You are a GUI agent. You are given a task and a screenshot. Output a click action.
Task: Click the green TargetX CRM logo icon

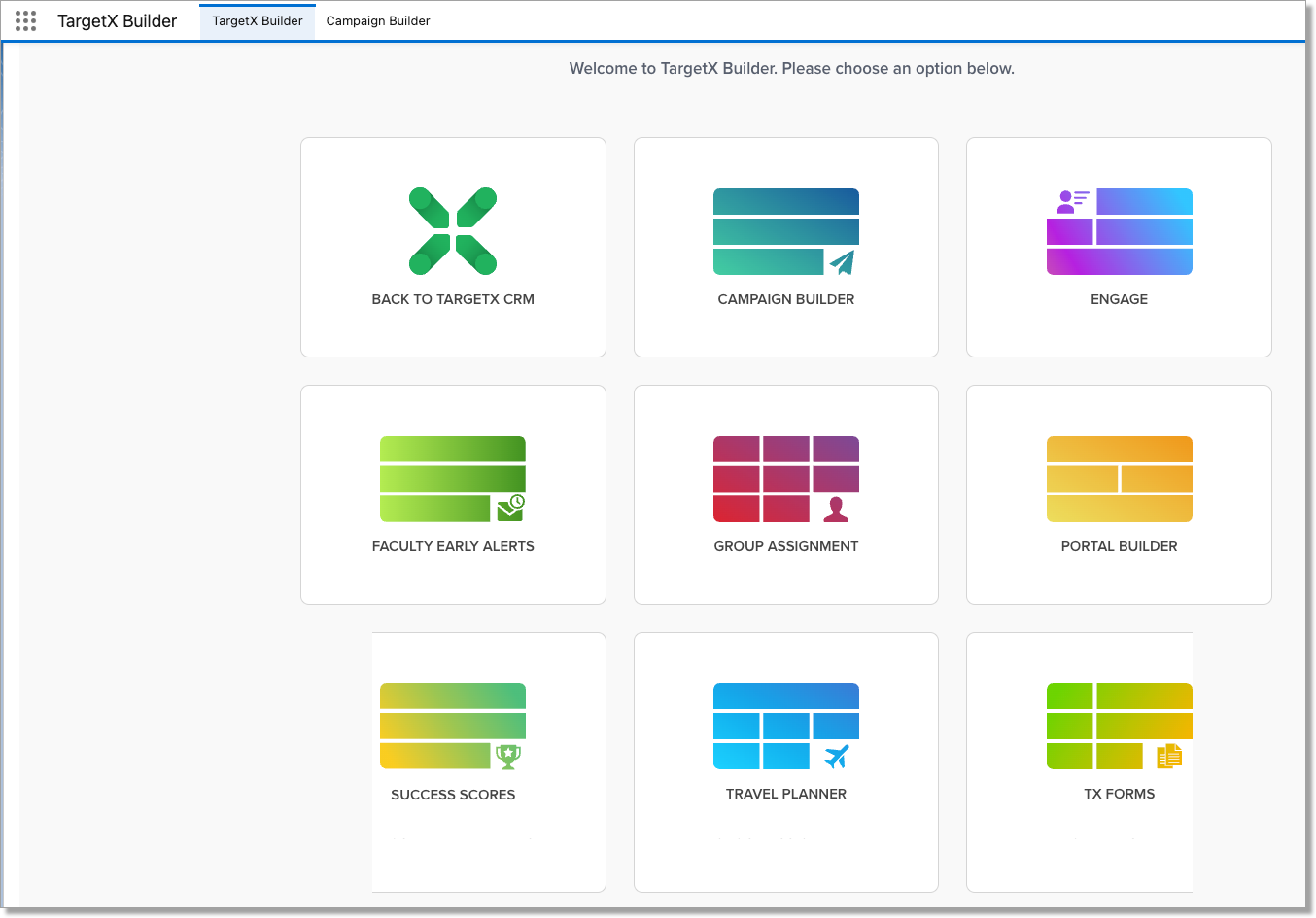453,231
